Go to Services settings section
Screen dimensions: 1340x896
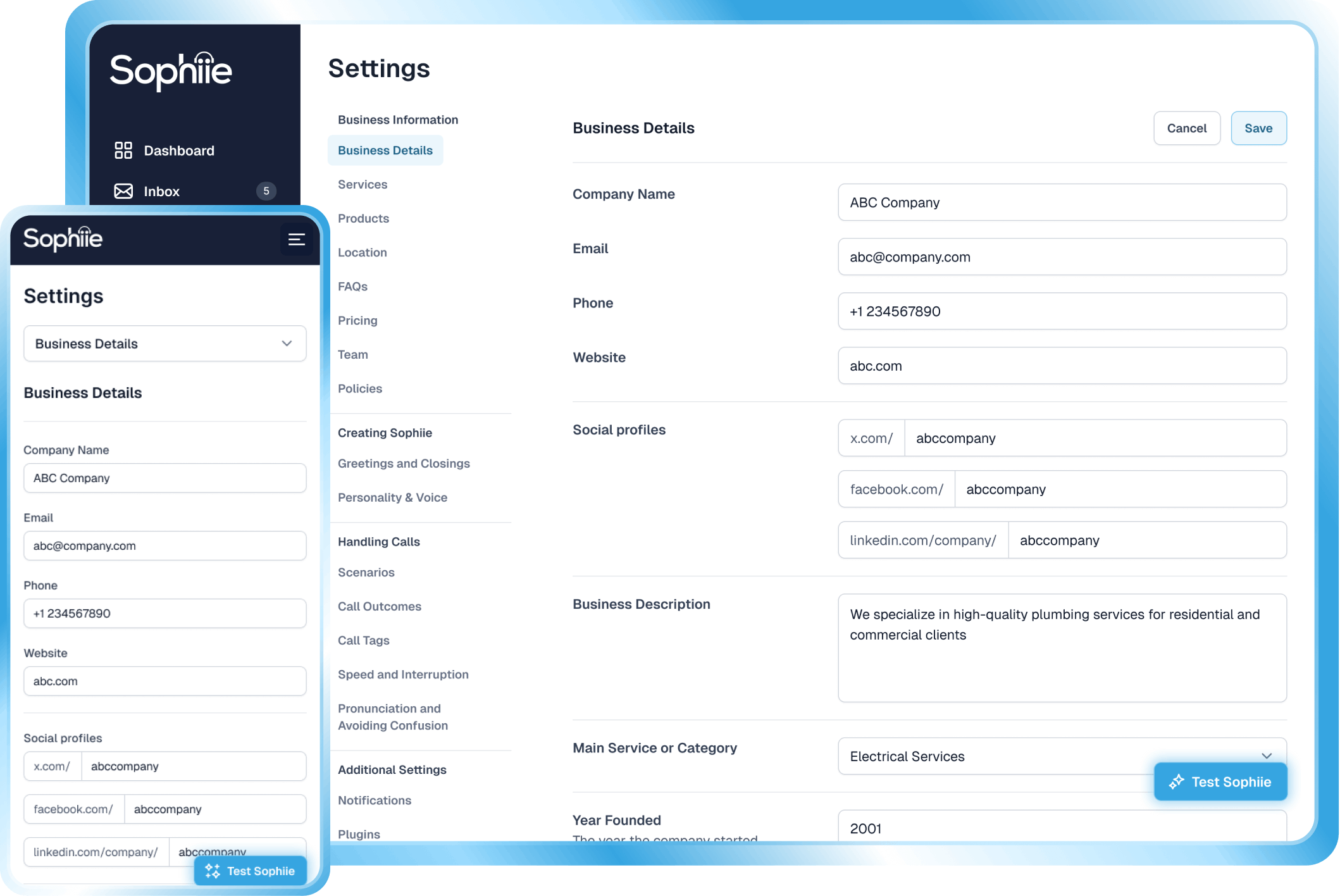tap(363, 185)
